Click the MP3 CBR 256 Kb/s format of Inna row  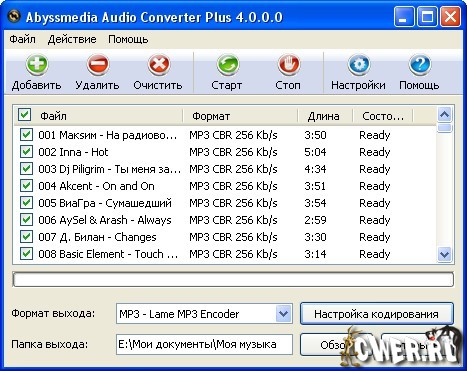(233, 152)
